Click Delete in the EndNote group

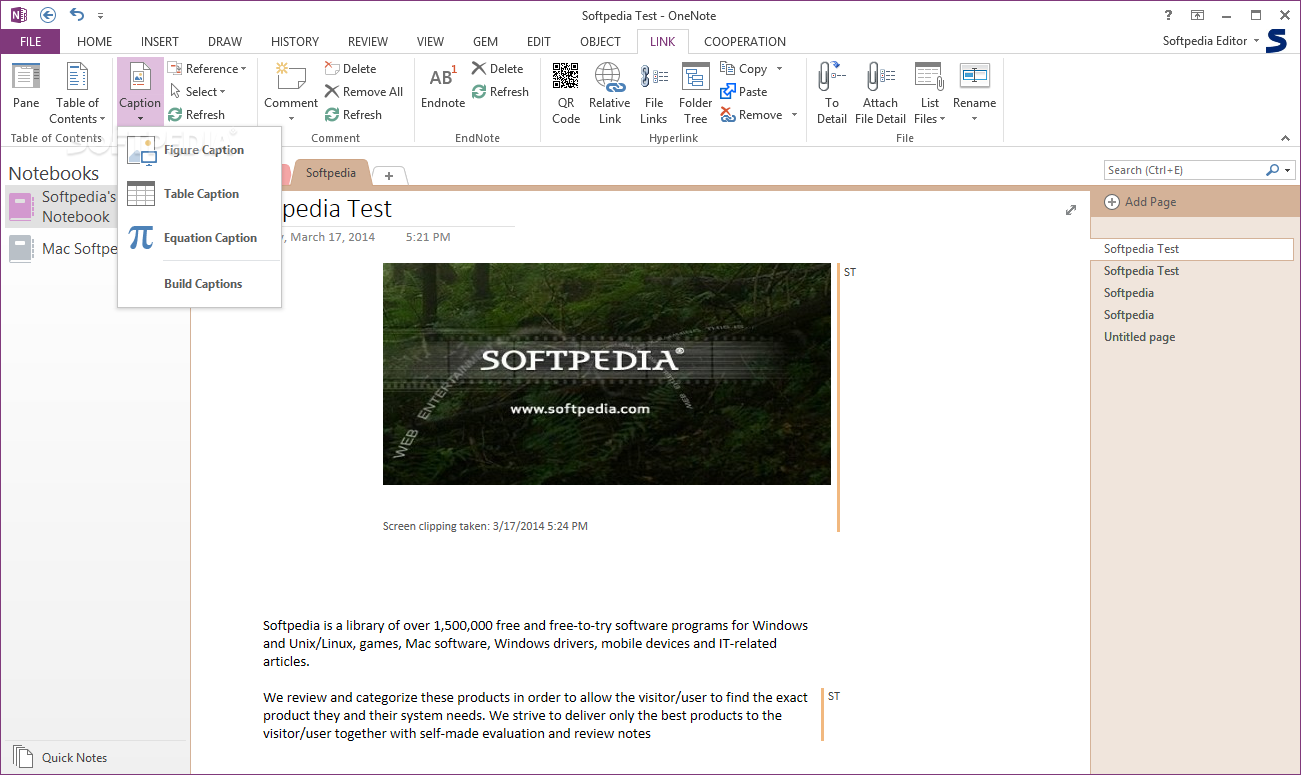tap(497, 69)
